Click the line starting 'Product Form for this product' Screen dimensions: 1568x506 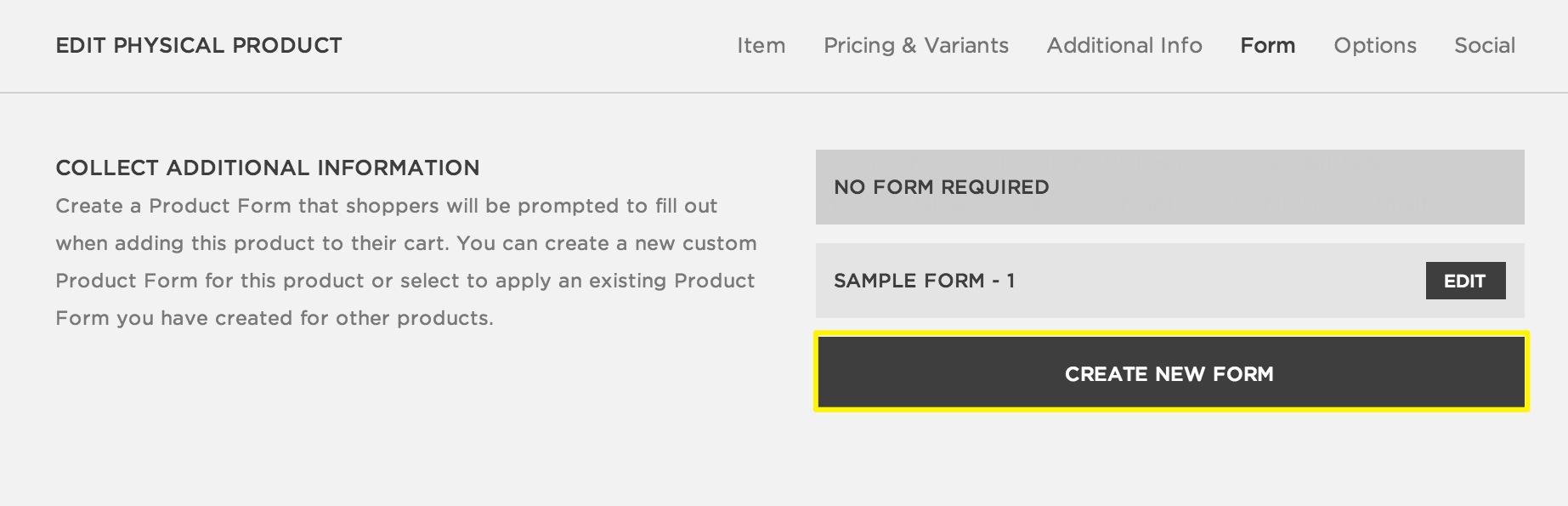(405, 281)
